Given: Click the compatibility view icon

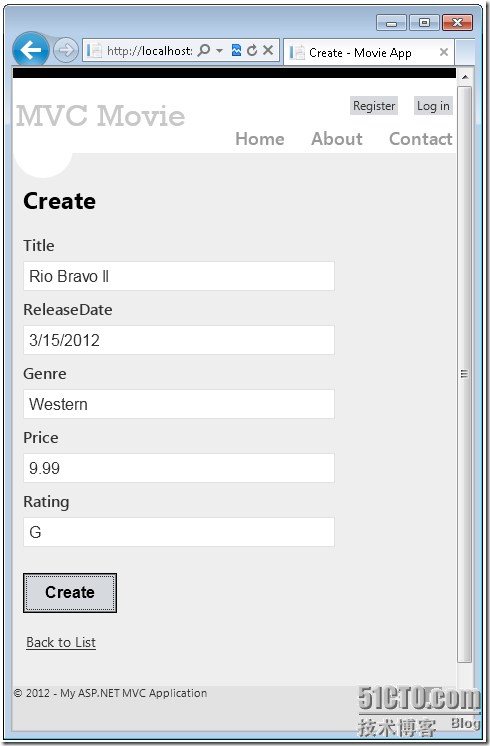Looking at the screenshot, I should 236,50.
